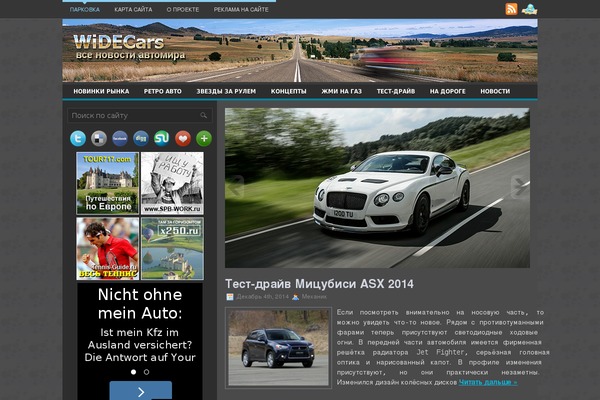Open the Tennis-Guide.ru tennis banner
The height and width of the screenshot is (400, 600).
(108, 248)
